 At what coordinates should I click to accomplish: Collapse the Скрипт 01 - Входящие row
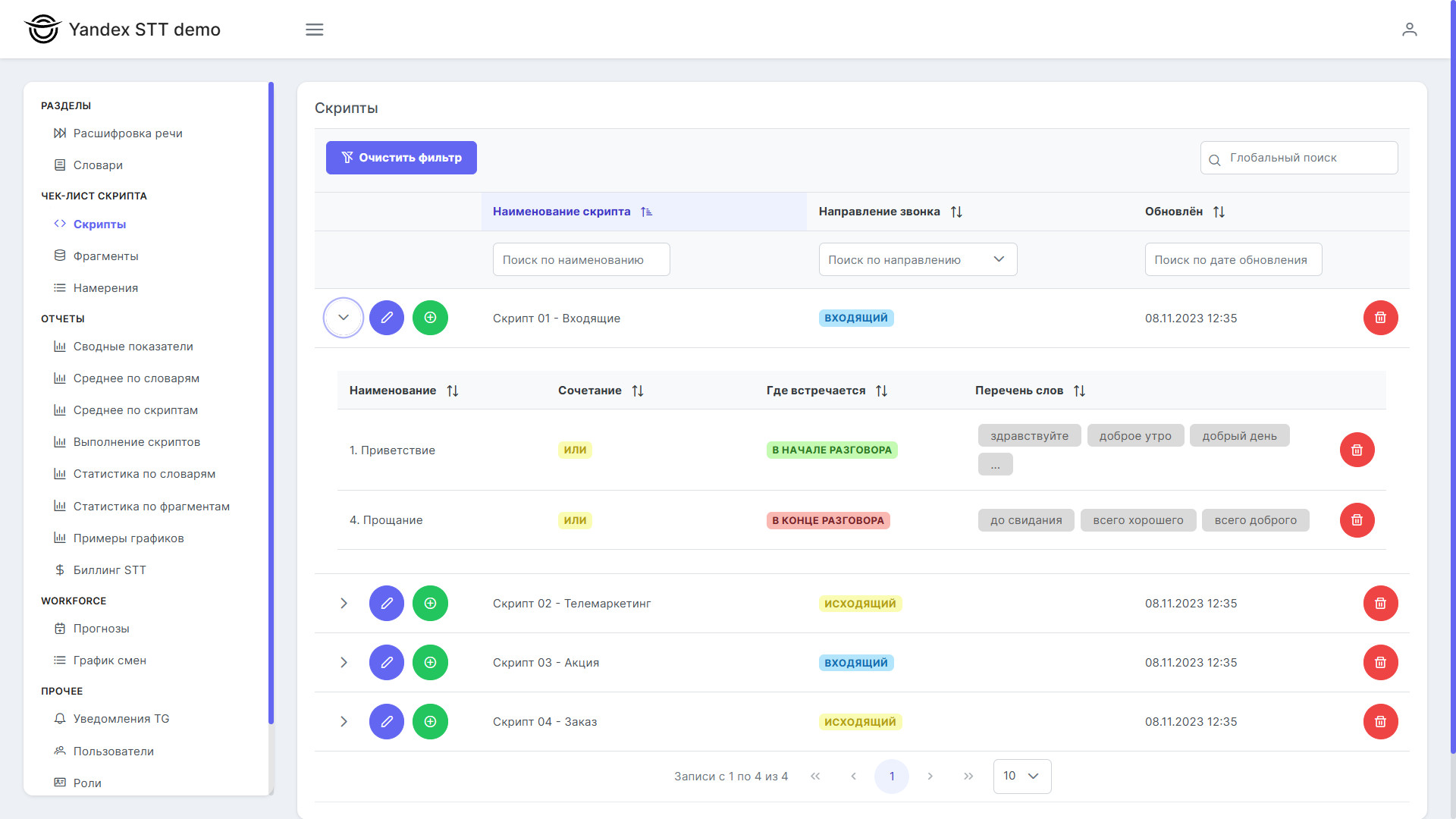344,318
